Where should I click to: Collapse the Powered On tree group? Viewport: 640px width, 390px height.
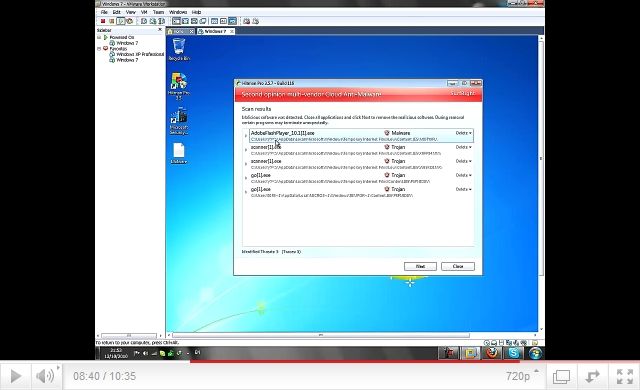click(99, 37)
